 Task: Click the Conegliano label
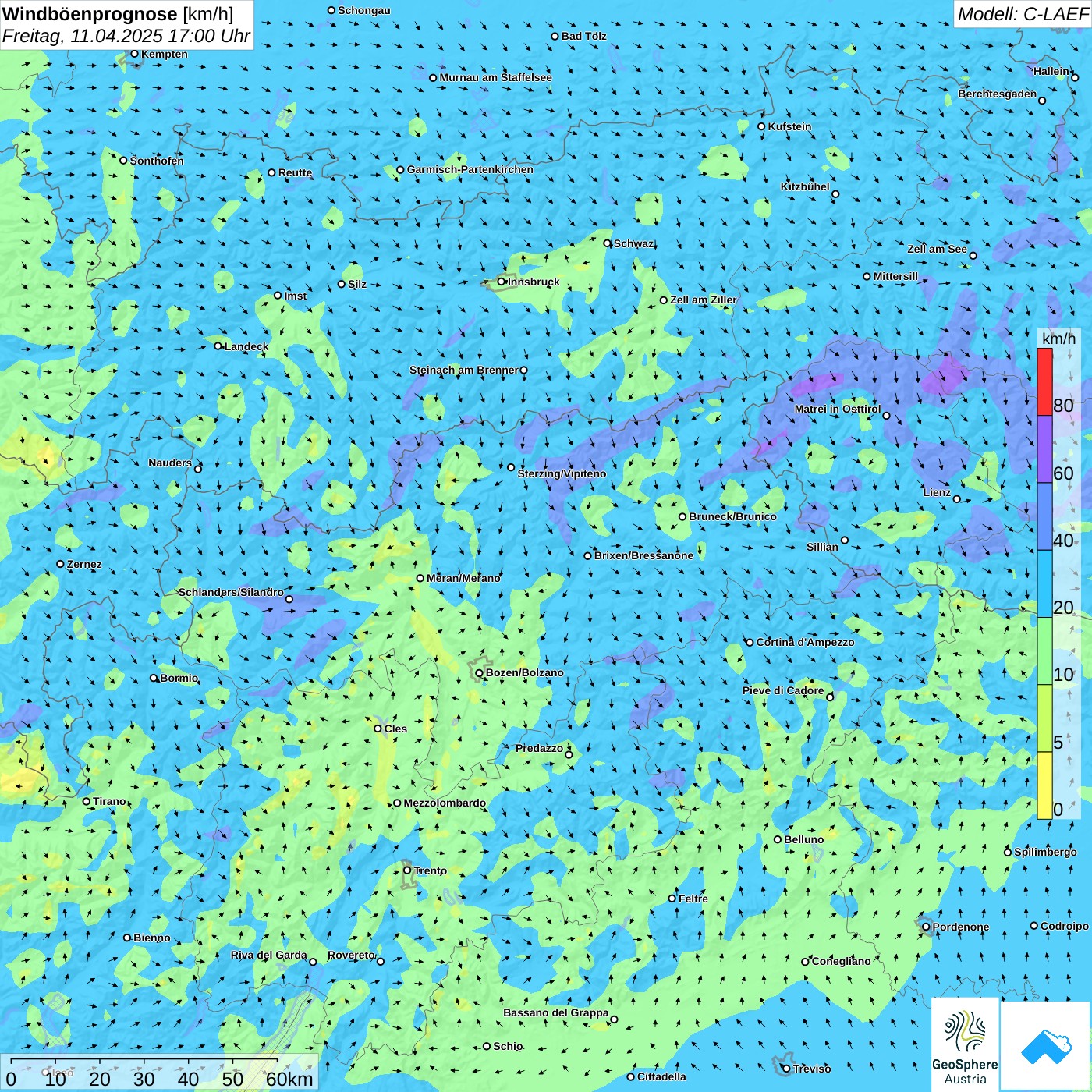tap(841, 961)
